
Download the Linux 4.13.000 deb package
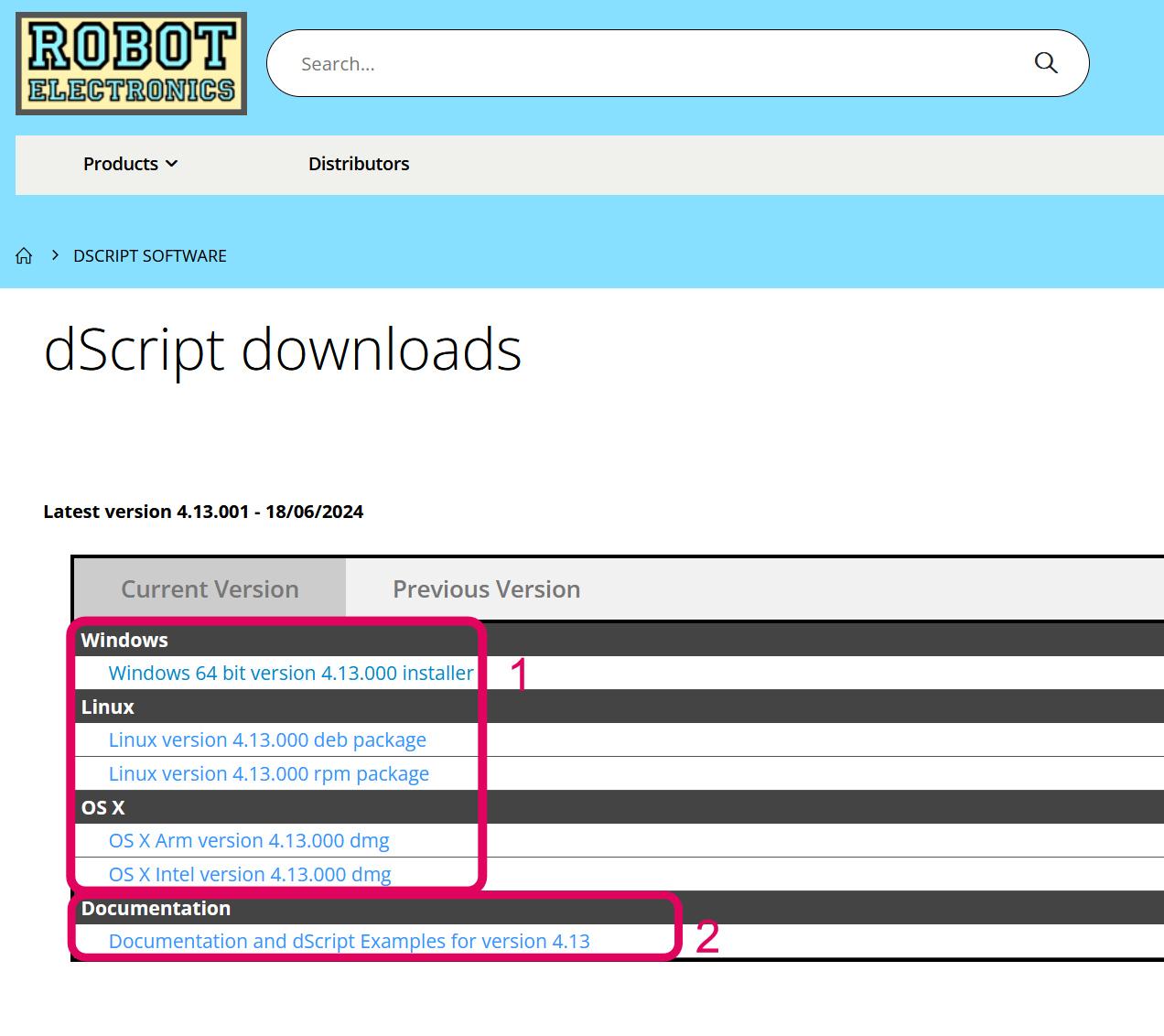[x=267, y=740]
